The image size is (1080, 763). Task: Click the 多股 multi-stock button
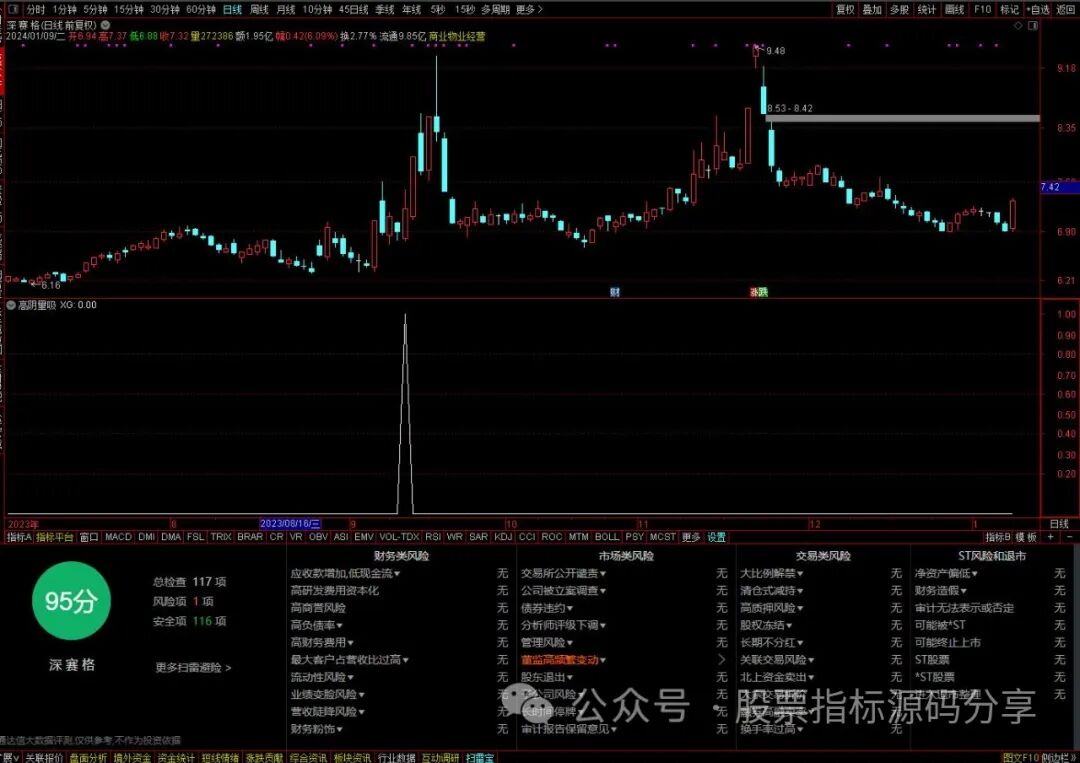pyautogui.click(x=899, y=10)
